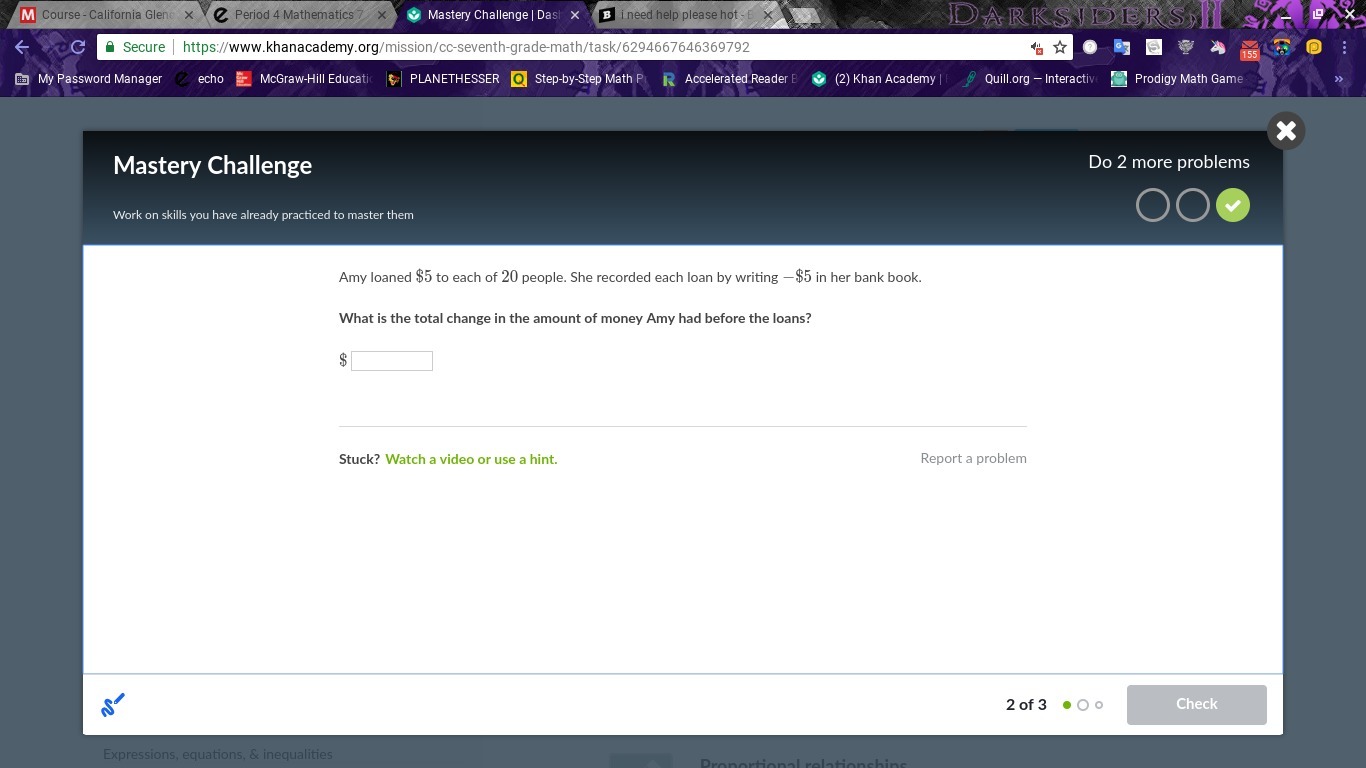The image size is (1366, 768).
Task: Click the answer box after the dollar sign
Action: pyautogui.click(x=392, y=361)
